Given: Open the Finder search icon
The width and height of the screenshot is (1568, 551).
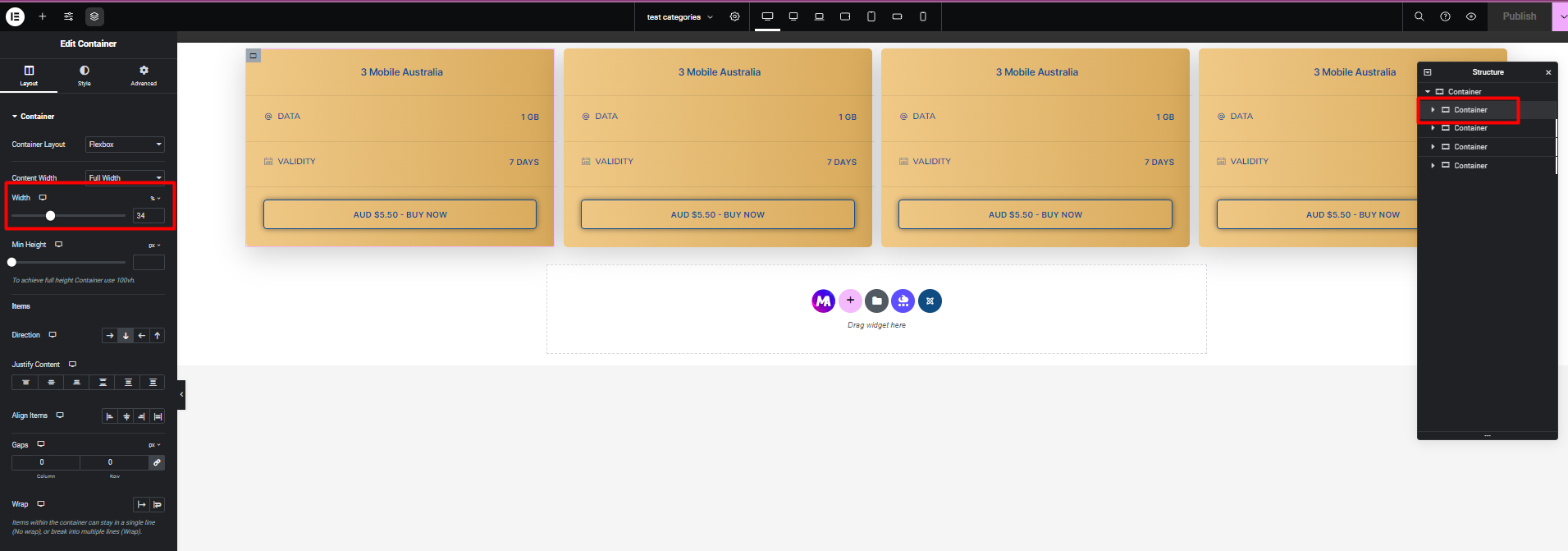Looking at the screenshot, I should (x=1419, y=16).
